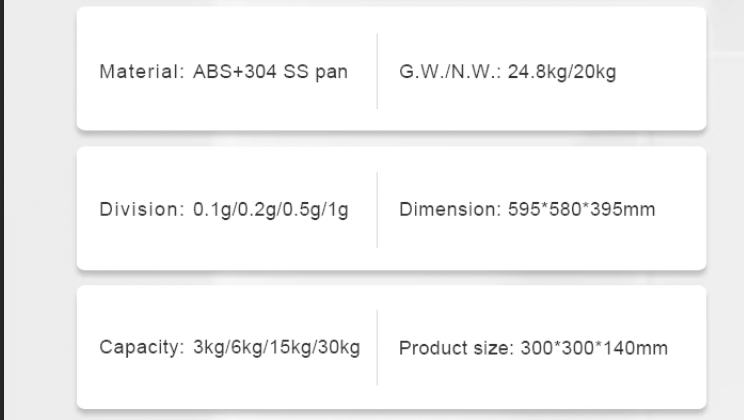Select the 300*300*140mm product size value
This screenshot has height=420, width=744.
point(594,349)
